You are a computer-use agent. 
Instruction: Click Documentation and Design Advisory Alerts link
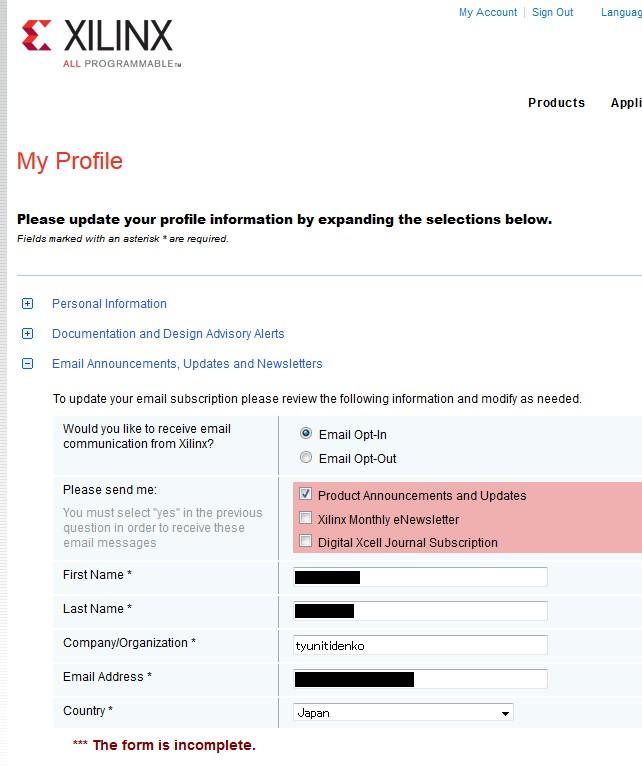click(168, 334)
